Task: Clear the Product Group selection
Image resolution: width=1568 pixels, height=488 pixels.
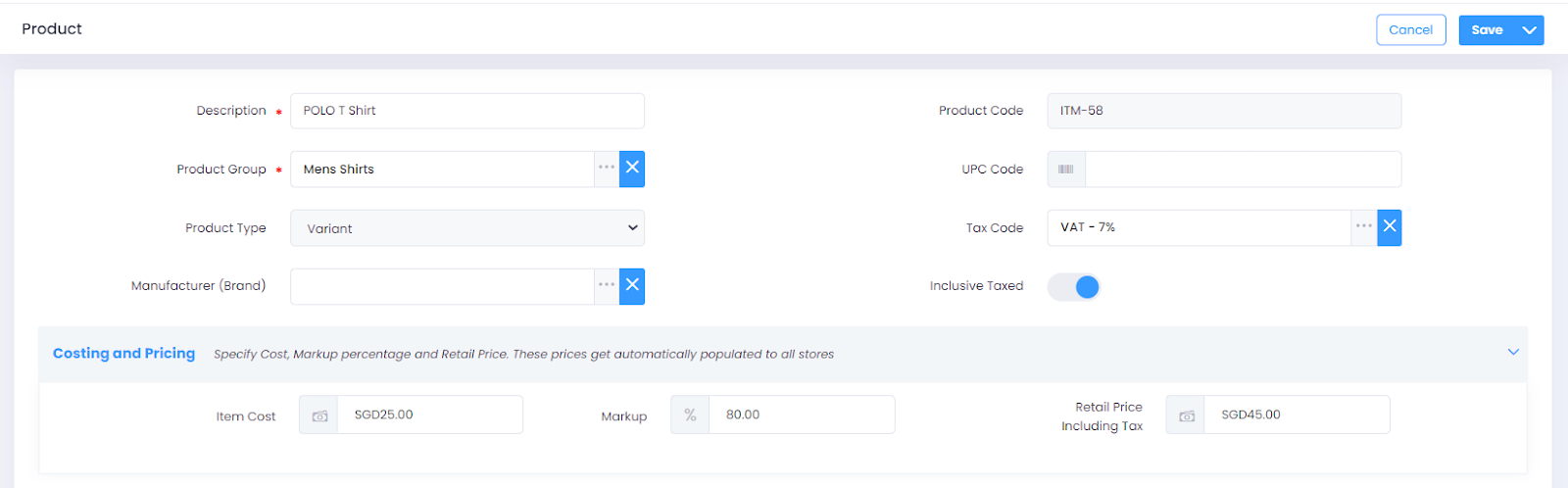Action: 632,169
